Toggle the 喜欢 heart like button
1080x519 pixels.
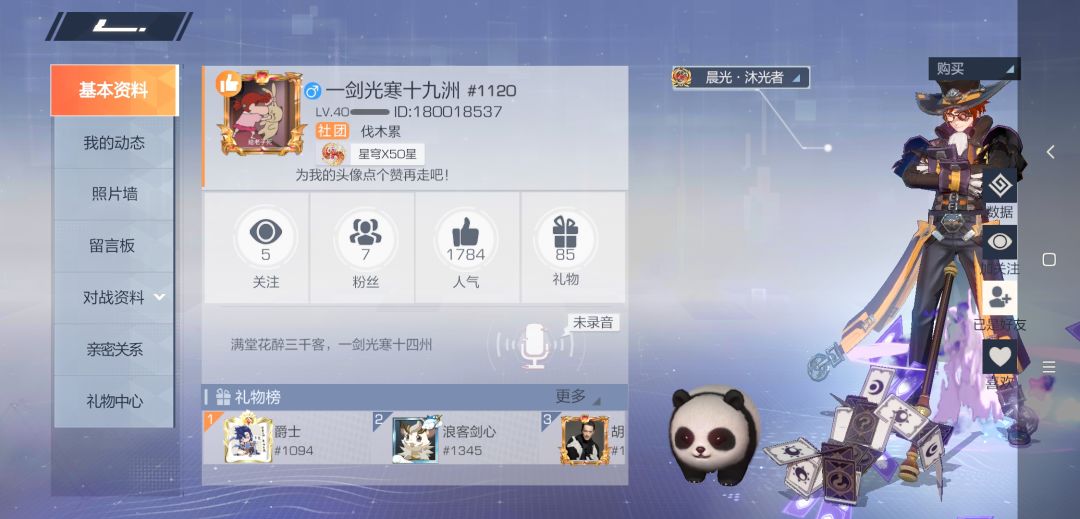point(999,356)
